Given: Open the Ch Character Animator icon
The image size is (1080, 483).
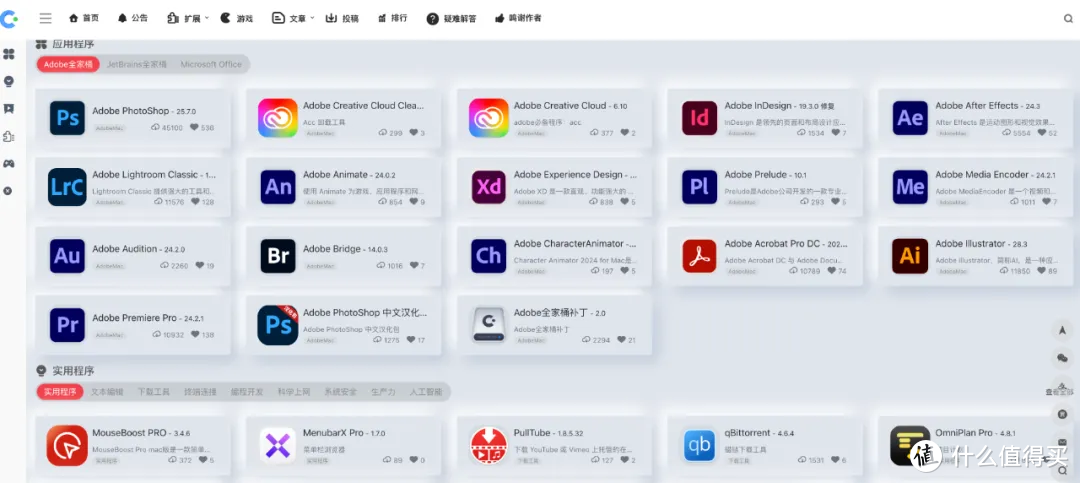Looking at the screenshot, I should pyautogui.click(x=489, y=256).
